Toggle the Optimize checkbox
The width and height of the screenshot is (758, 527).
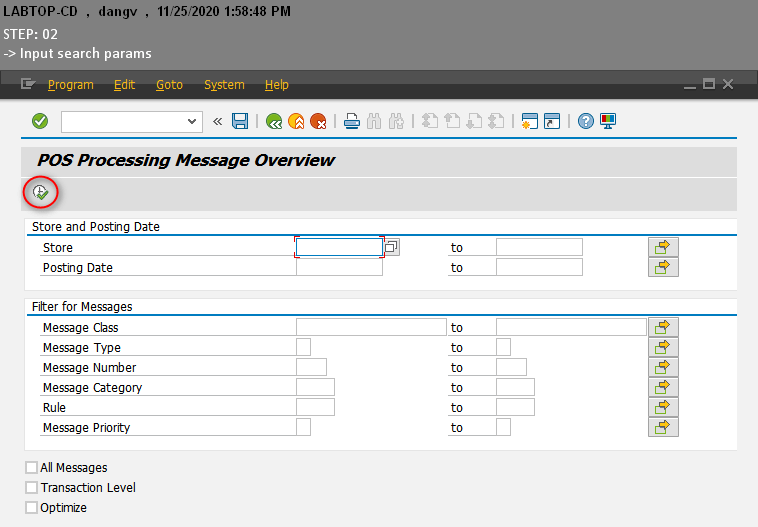point(31,508)
